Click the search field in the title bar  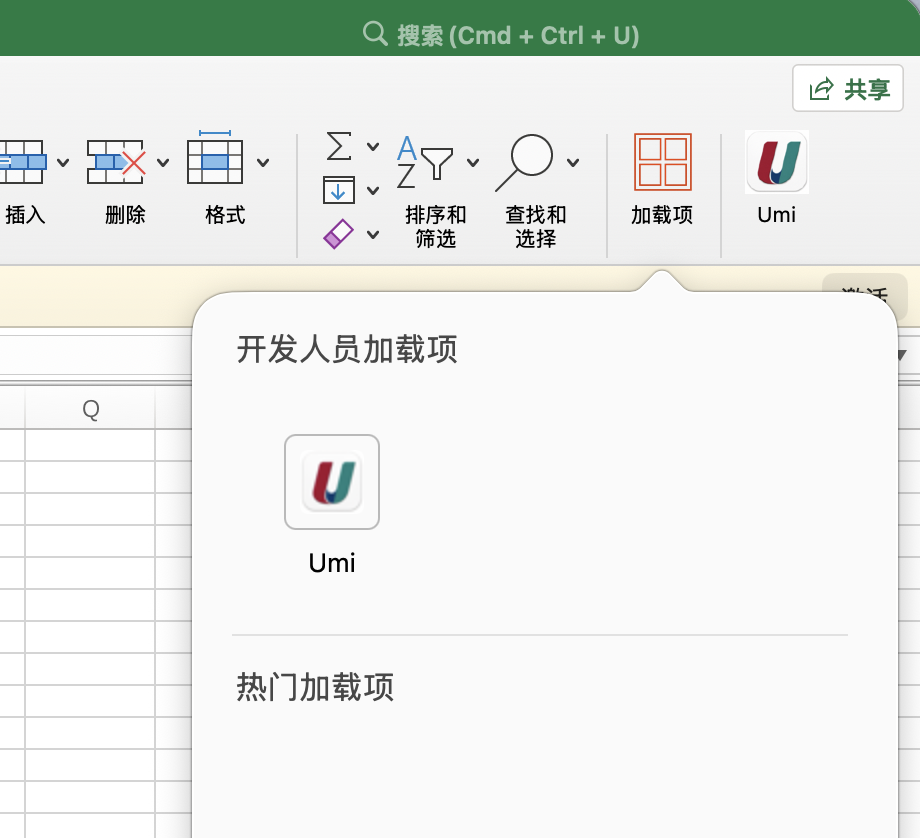[x=500, y=35]
